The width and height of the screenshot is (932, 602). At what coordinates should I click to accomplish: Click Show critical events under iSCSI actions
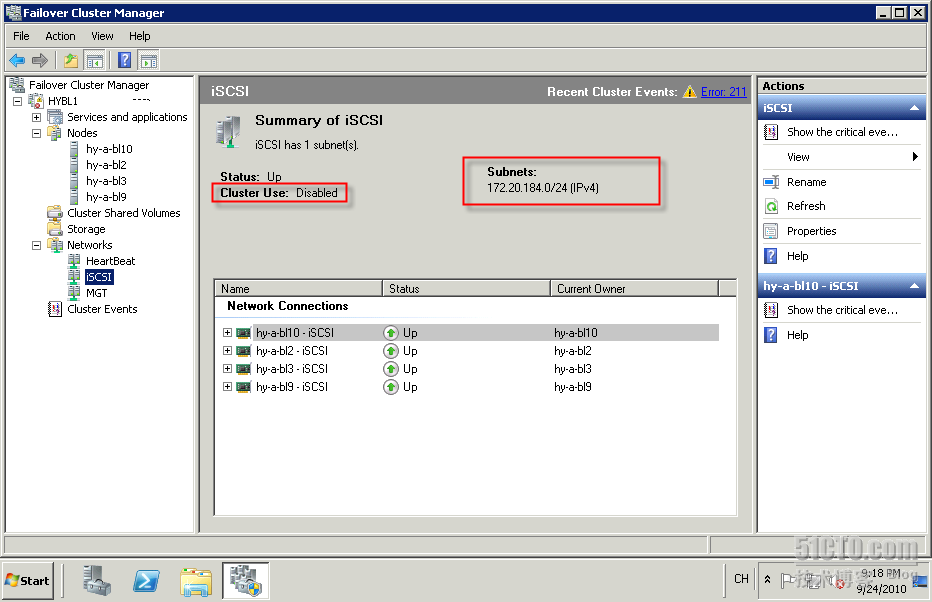click(x=842, y=133)
